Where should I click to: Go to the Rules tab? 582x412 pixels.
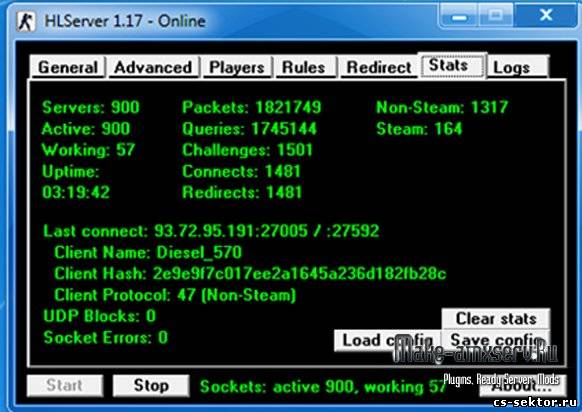pyautogui.click(x=304, y=67)
